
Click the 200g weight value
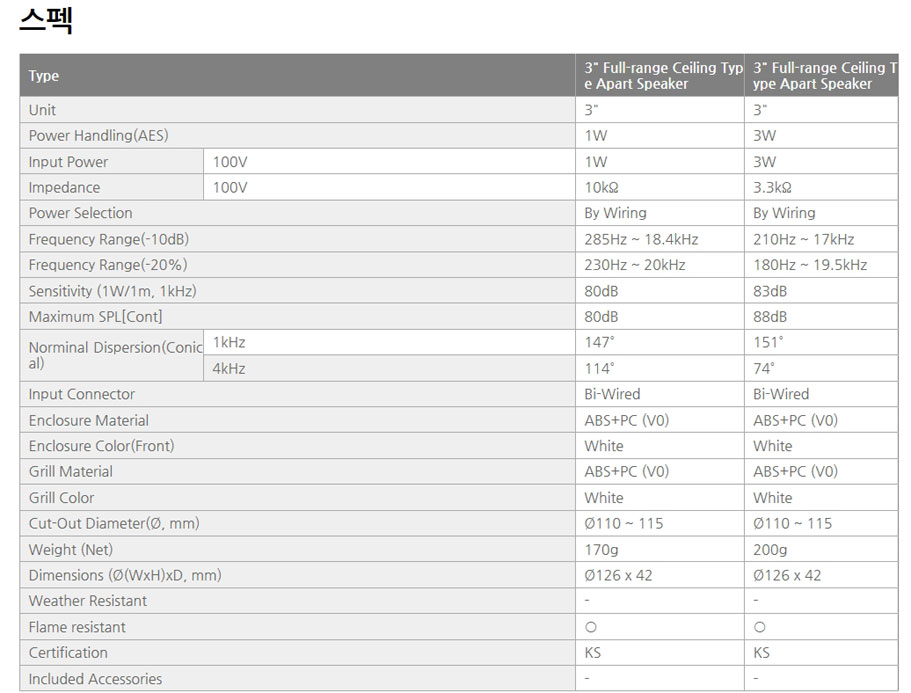770,549
